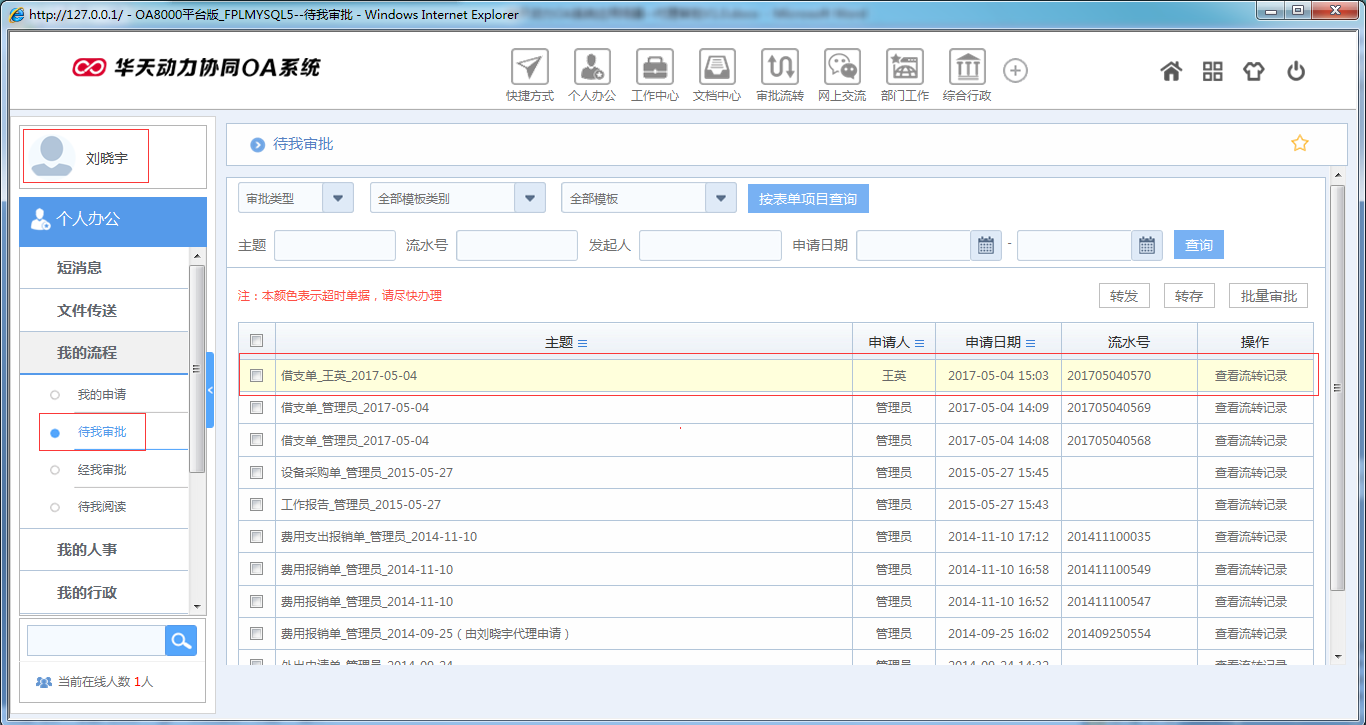
Task: Expand the 全部模板类别 dropdown
Action: pos(530,198)
